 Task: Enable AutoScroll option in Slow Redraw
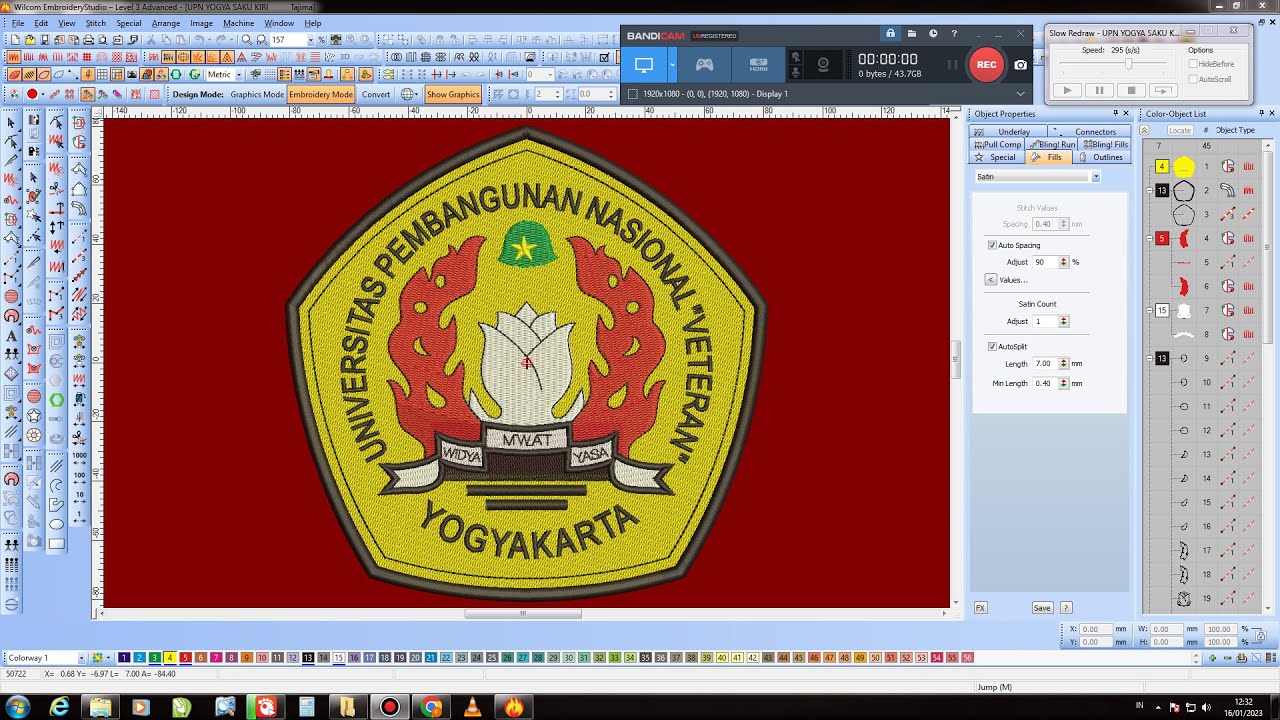(x=1192, y=79)
